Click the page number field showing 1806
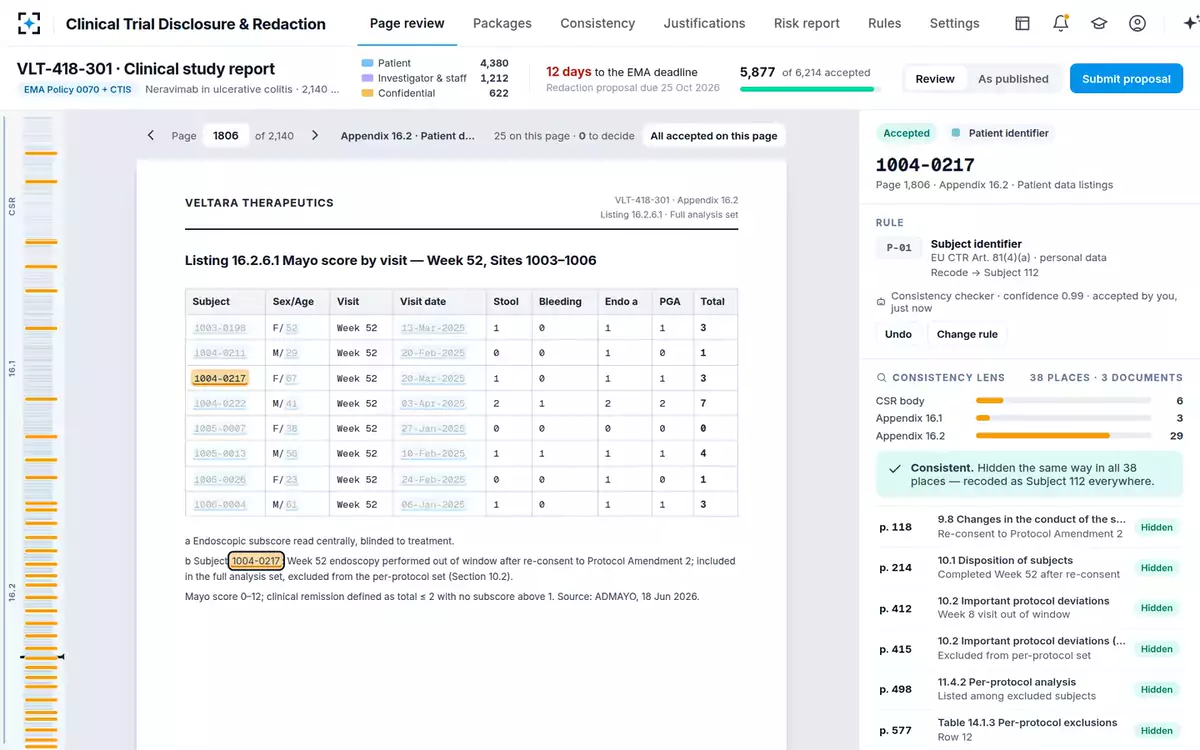This screenshot has width=1200, height=750. click(x=226, y=135)
